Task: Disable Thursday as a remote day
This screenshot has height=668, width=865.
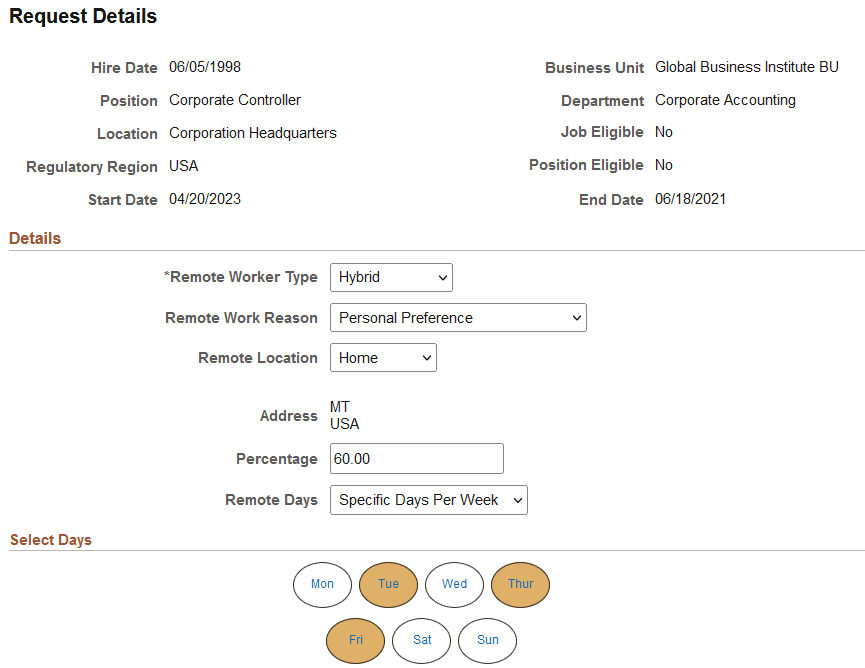Action: pyautogui.click(x=520, y=584)
